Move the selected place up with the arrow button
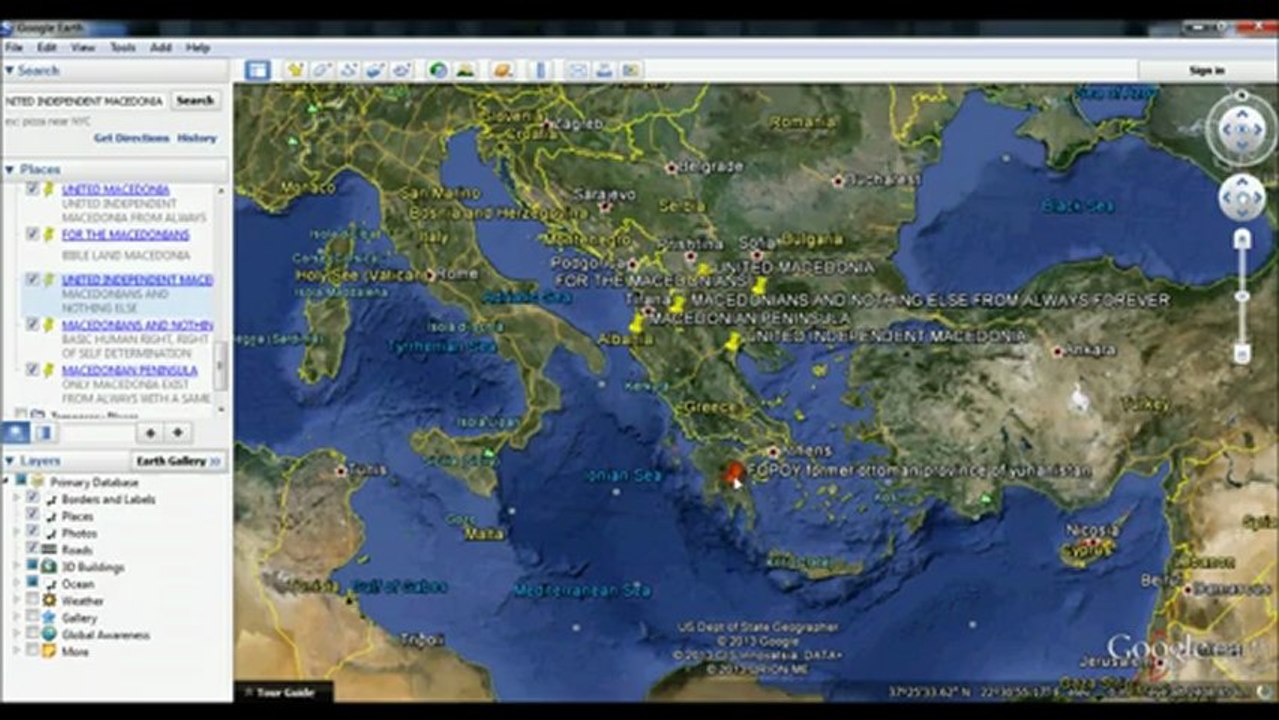Image resolution: width=1279 pixels, height=720 pixels. (150, 433)
